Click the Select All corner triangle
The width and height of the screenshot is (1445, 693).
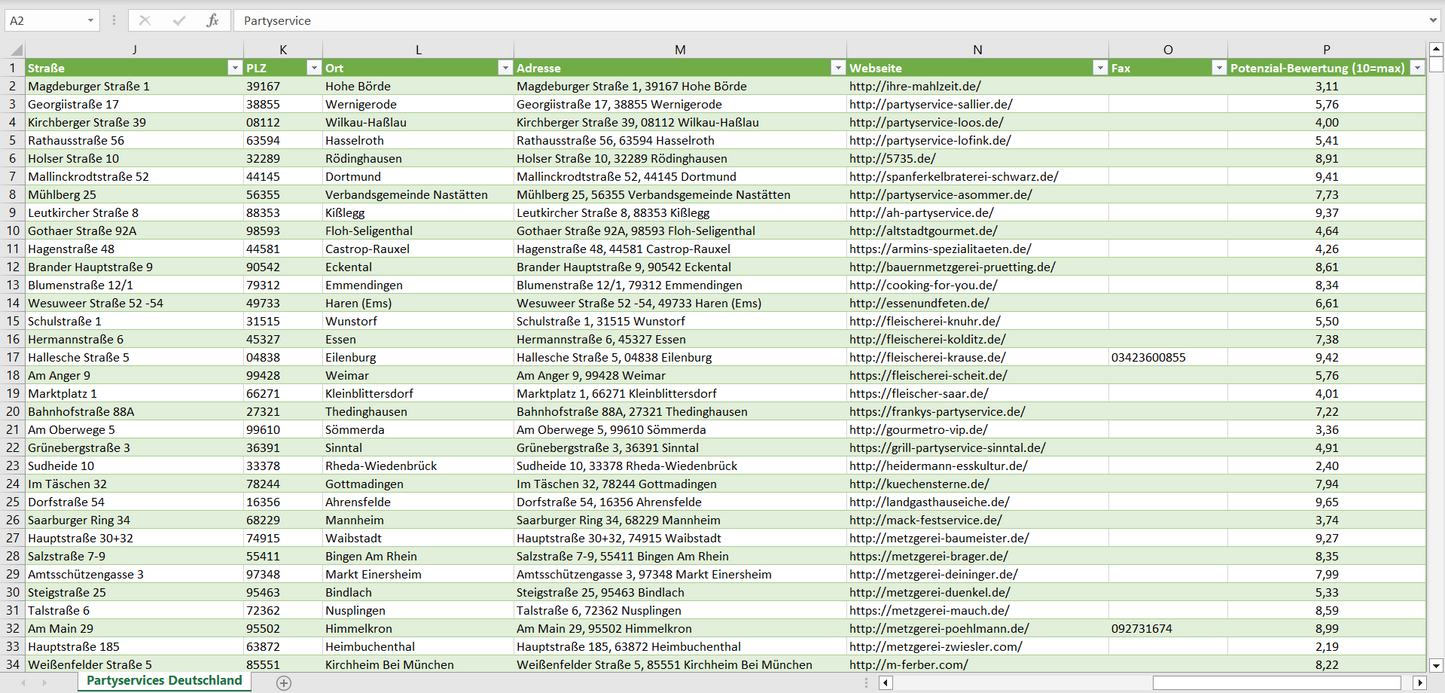(x=15, y=50)
